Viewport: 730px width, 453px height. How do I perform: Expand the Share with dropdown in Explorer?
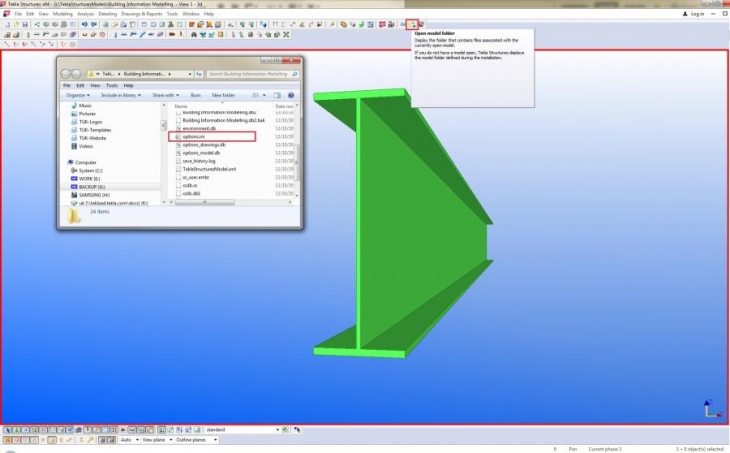pos(165,95)
